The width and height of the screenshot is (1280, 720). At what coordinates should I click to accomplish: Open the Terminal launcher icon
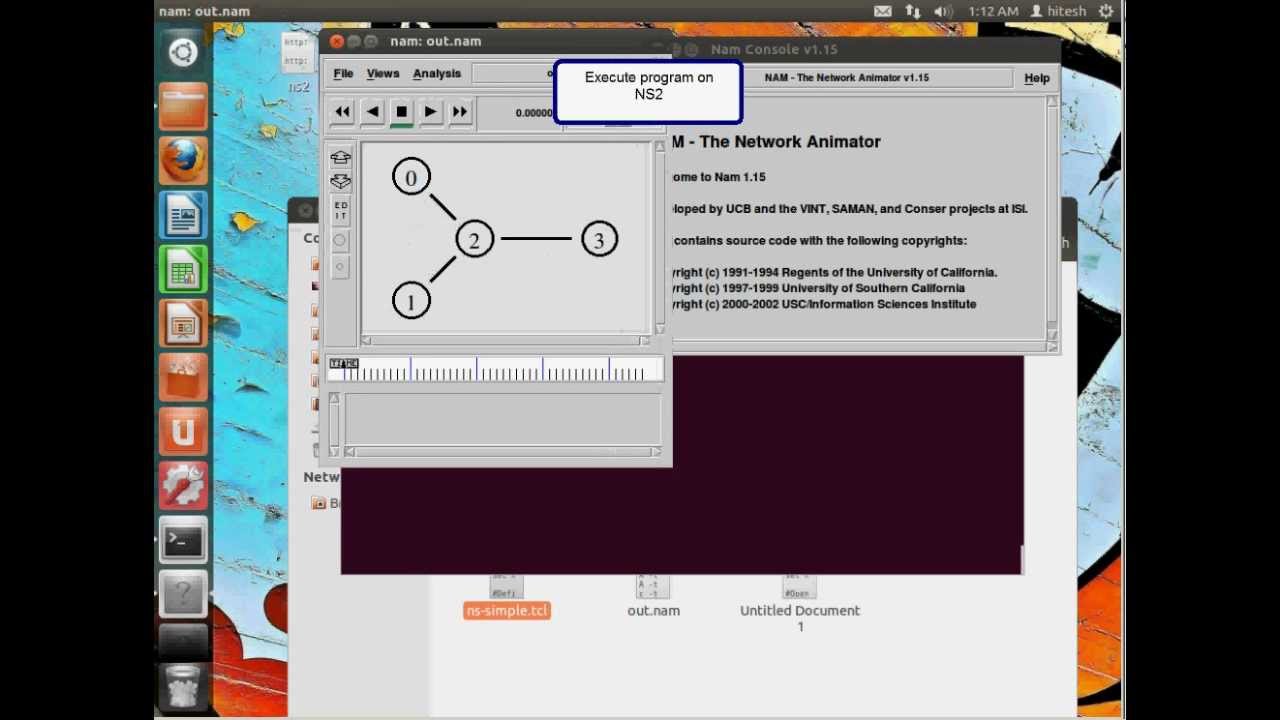coord(183,541)
